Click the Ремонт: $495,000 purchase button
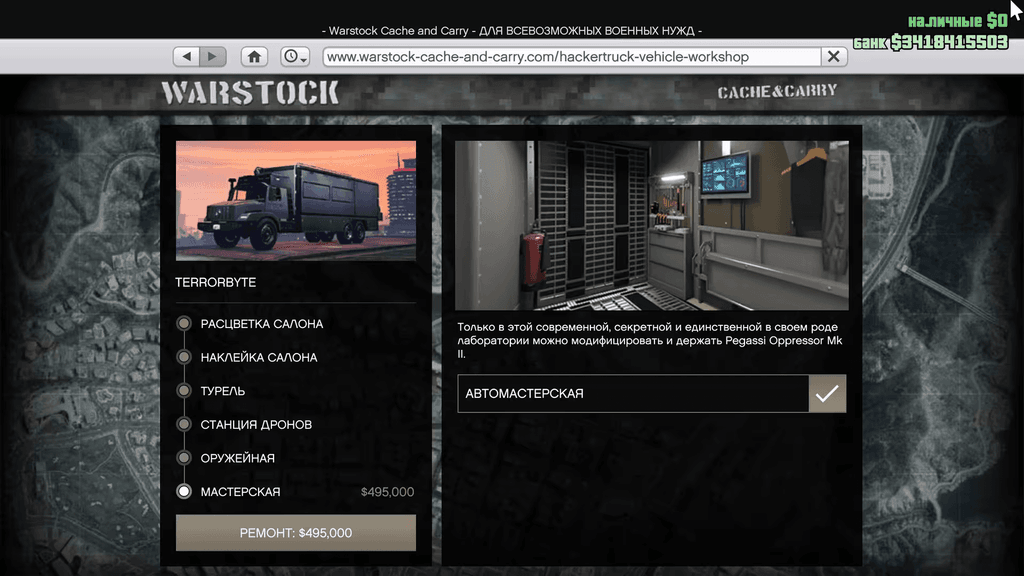The height and width of the screenshot is (576, 1024). pos(296,533)
